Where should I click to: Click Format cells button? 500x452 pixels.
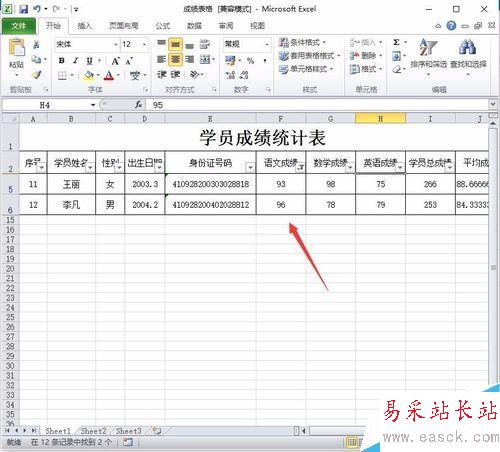pos(366,69)
